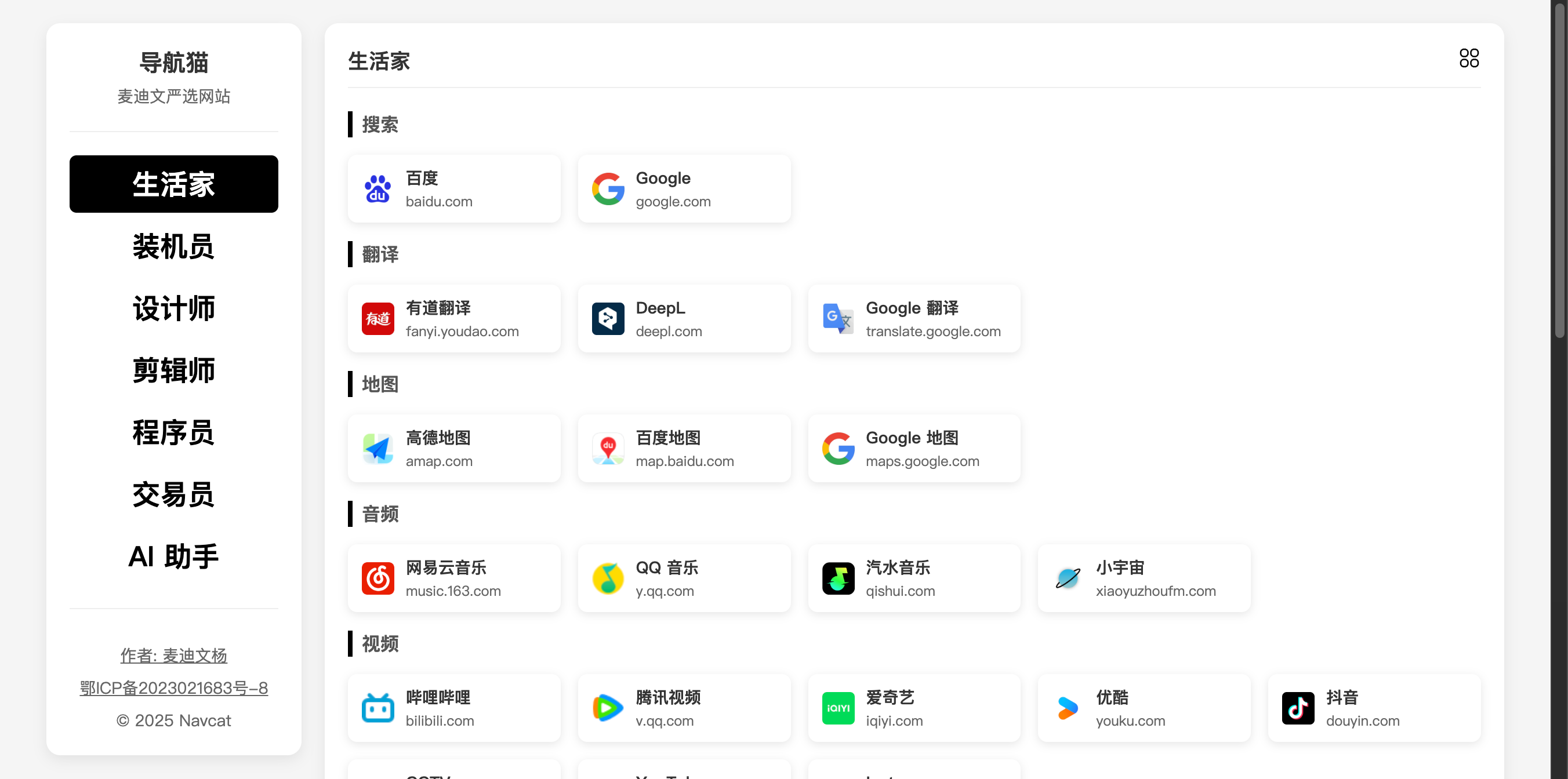Switch to the 剪辑师 category
1568x779 pixels.
point(173,370)
